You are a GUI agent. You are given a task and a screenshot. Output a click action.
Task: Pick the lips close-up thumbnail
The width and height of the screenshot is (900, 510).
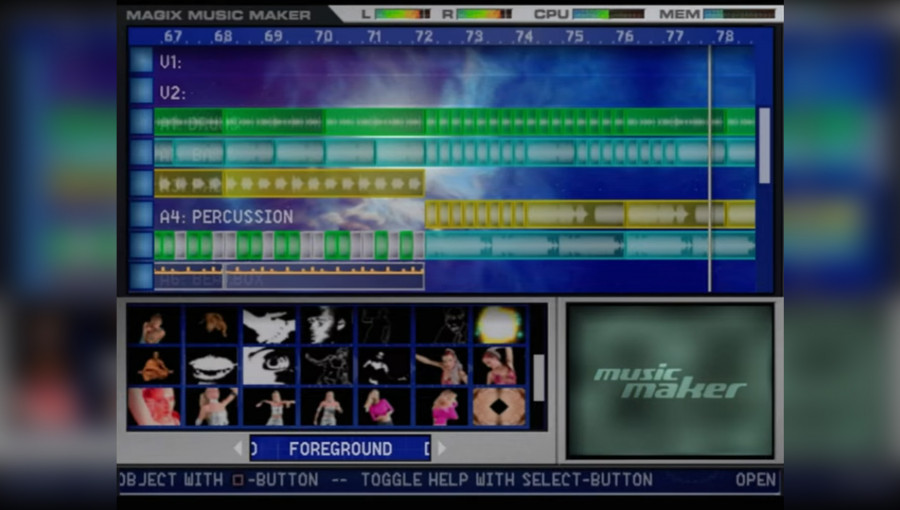coord(212,366)
